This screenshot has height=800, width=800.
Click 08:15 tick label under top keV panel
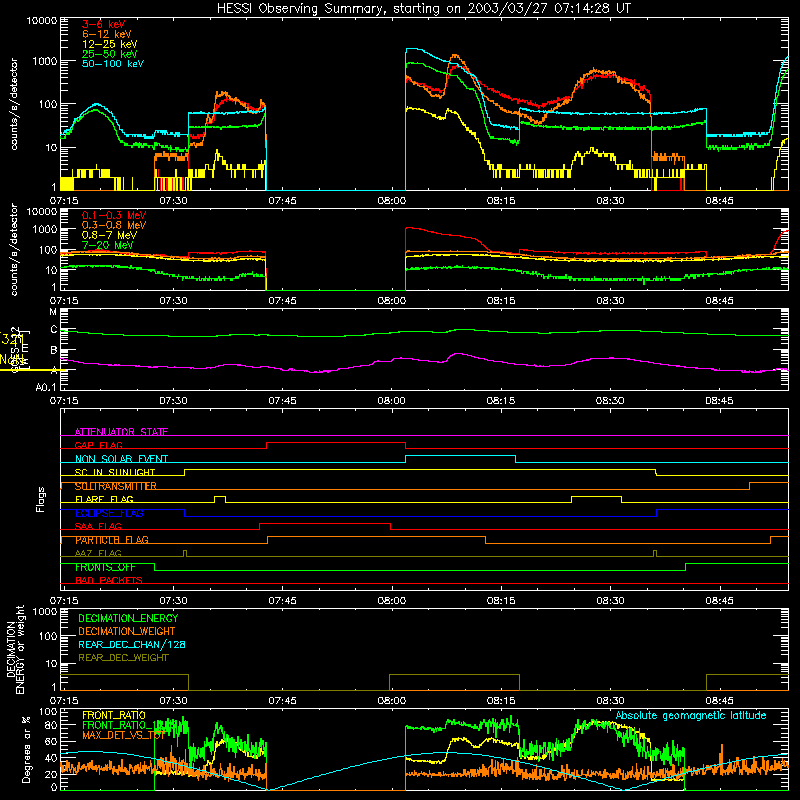coord(501,201)
